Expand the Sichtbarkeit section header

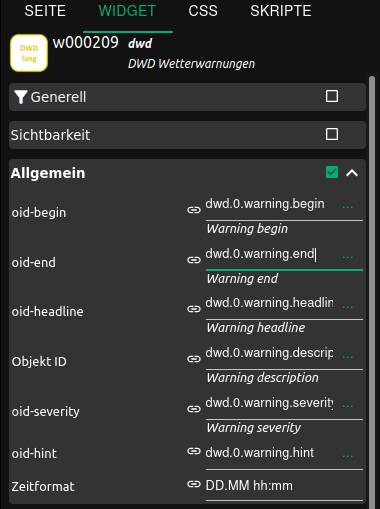click(187, 135)
